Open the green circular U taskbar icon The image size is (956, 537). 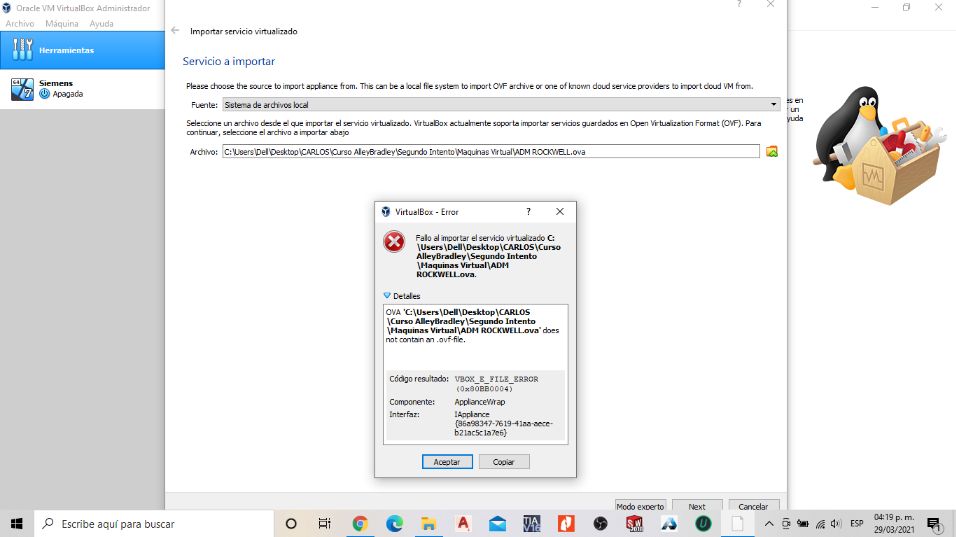click(x=703, y=524)
